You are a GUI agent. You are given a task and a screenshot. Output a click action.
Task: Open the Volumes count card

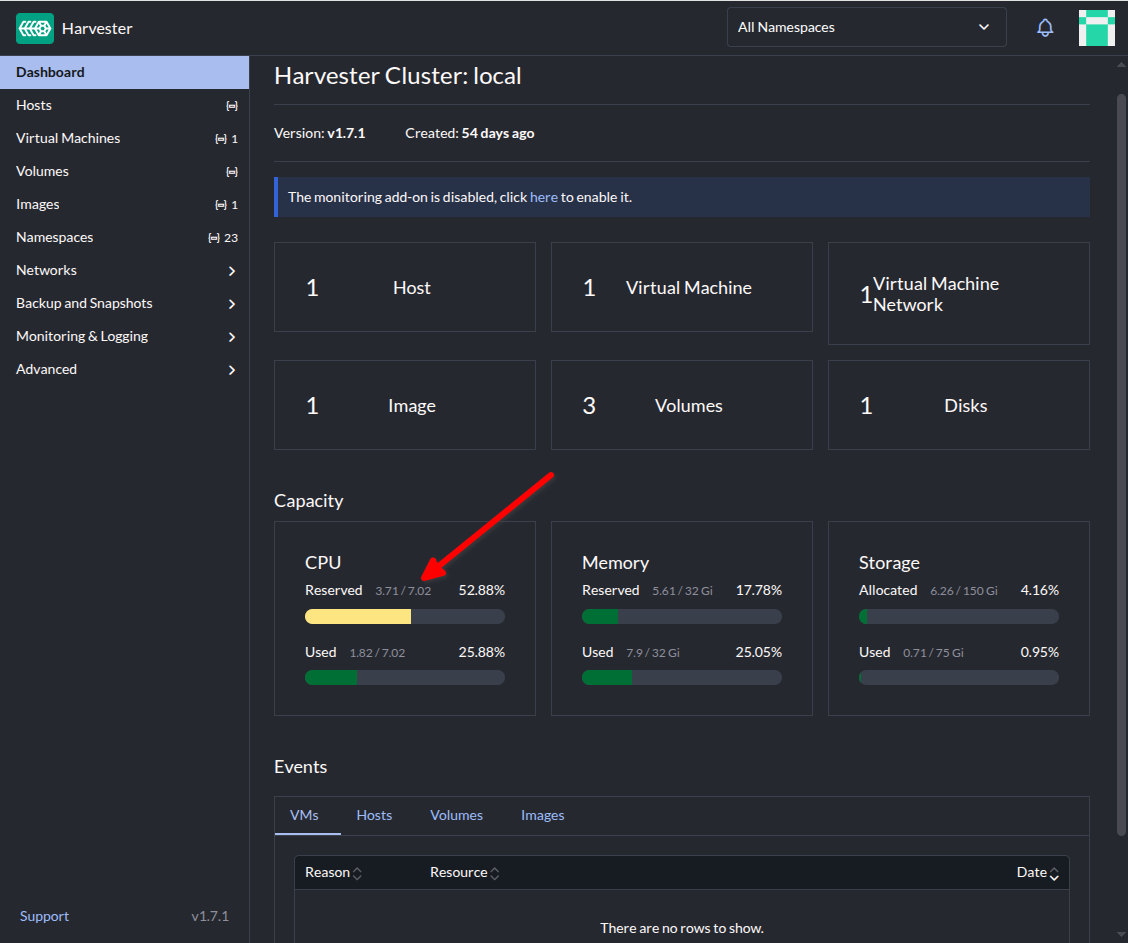681,405
